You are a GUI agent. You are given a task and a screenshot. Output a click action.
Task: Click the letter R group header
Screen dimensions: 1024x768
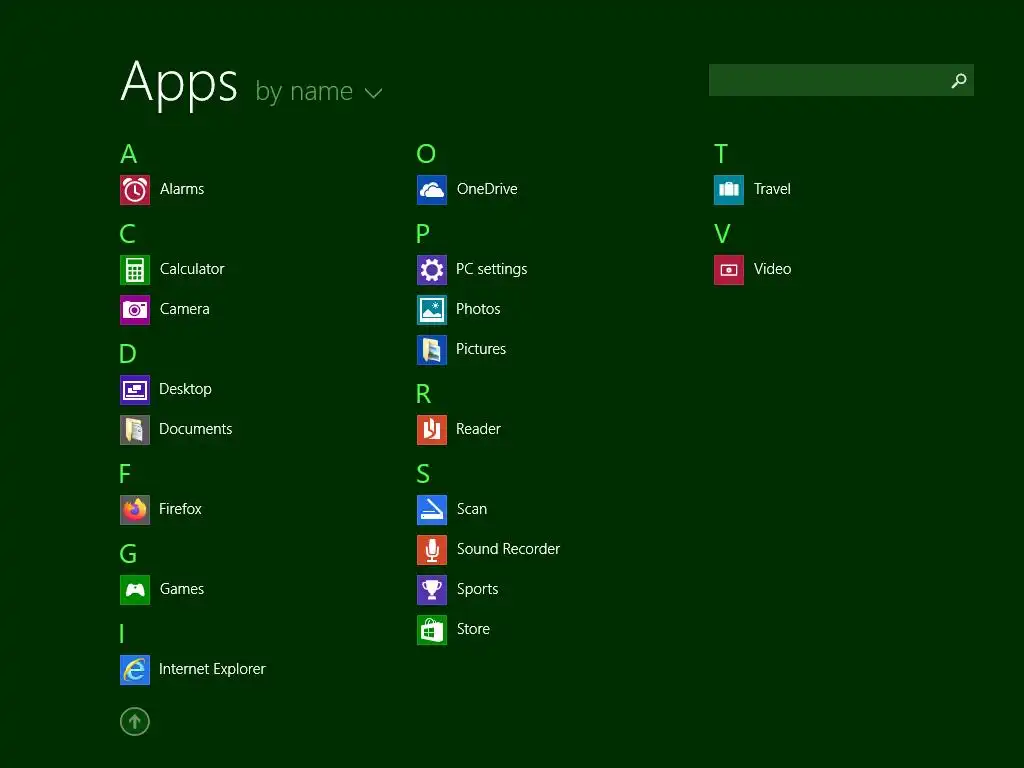tap(423, 394)
